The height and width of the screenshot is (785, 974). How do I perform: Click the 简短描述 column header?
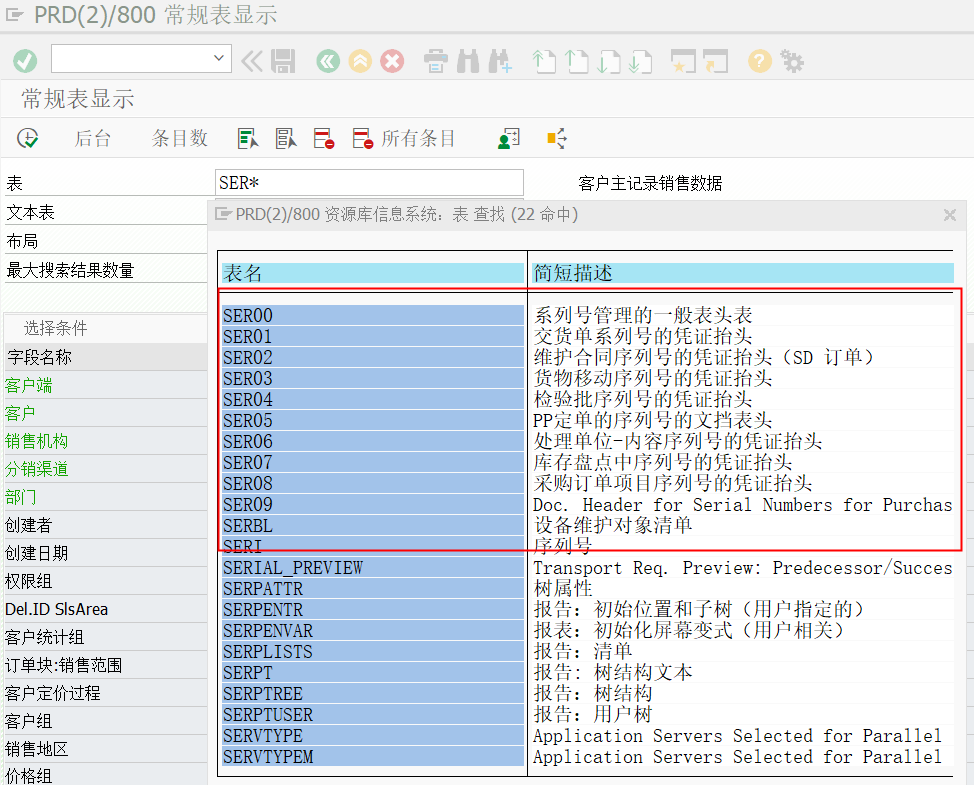(743, 273)
